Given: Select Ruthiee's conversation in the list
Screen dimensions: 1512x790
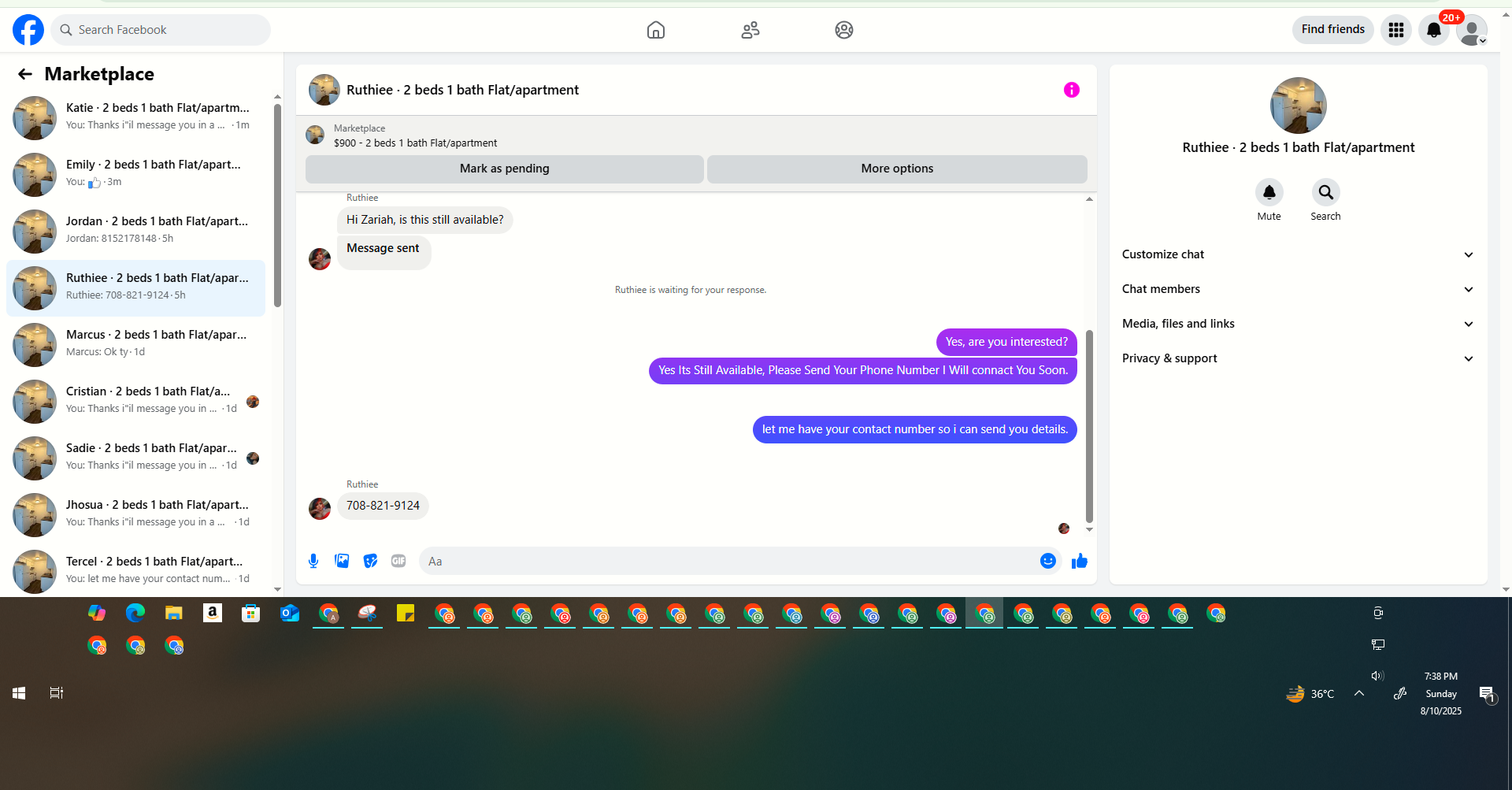Looking at the screenshot, I should [x=135, y=288].
